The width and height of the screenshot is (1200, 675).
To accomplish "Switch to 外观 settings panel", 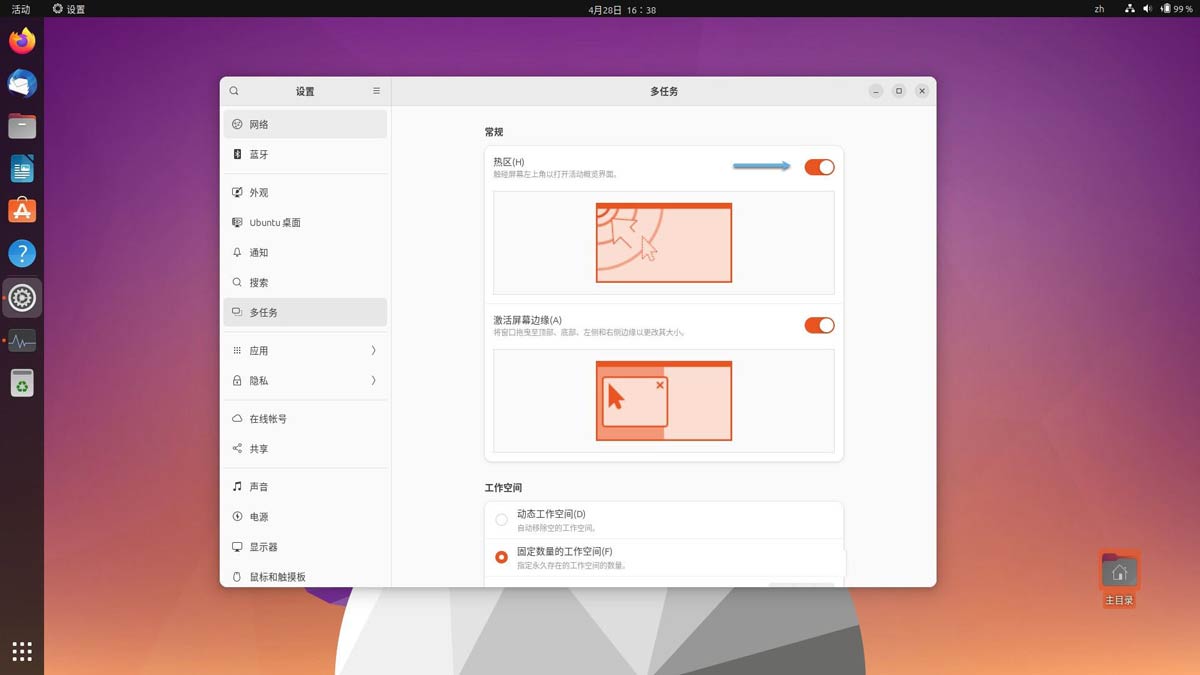I will tap(305, 193).
